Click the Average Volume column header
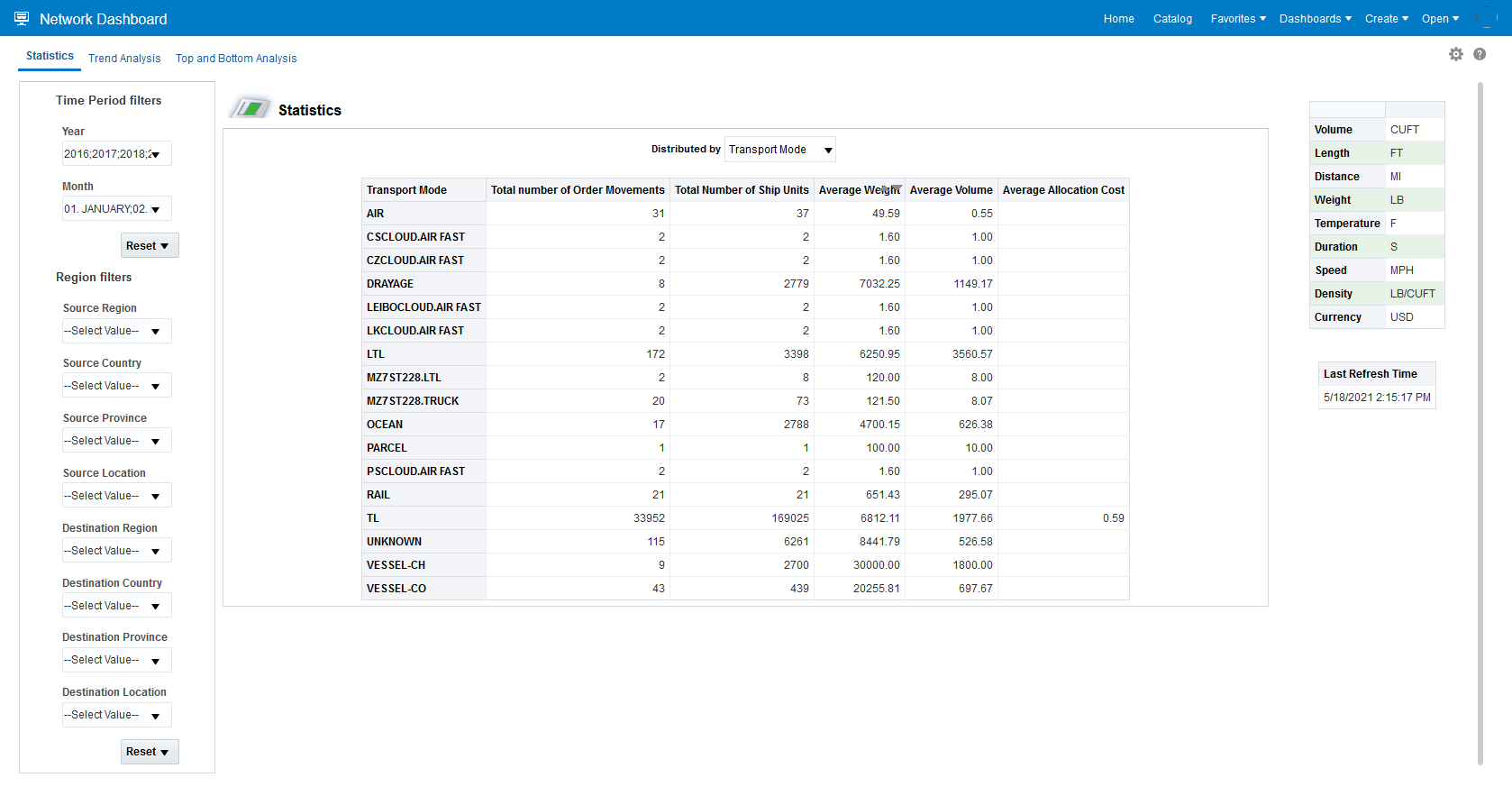Image resolution: width=1512 pixels, height=796 pixels. tap(952, 190)
